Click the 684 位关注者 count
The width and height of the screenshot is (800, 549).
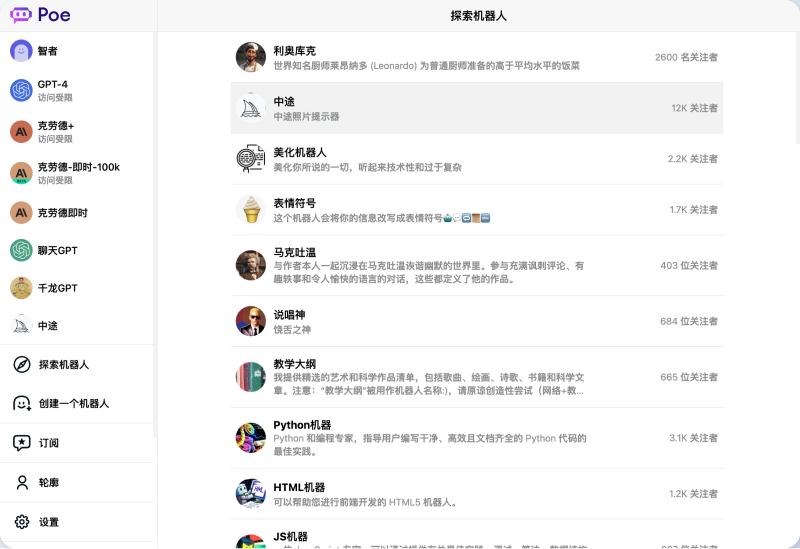689,321
